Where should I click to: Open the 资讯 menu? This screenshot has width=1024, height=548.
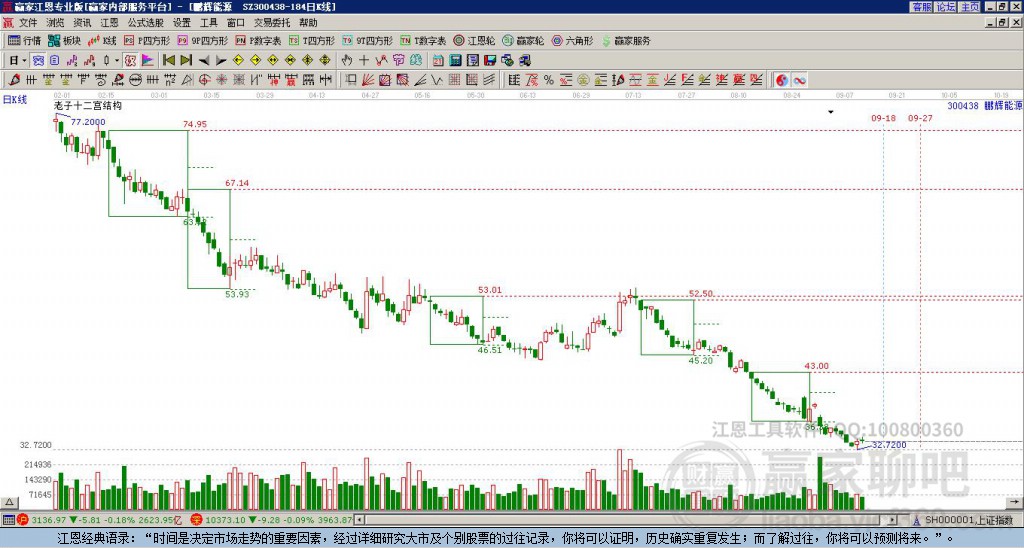pos(82,23)
